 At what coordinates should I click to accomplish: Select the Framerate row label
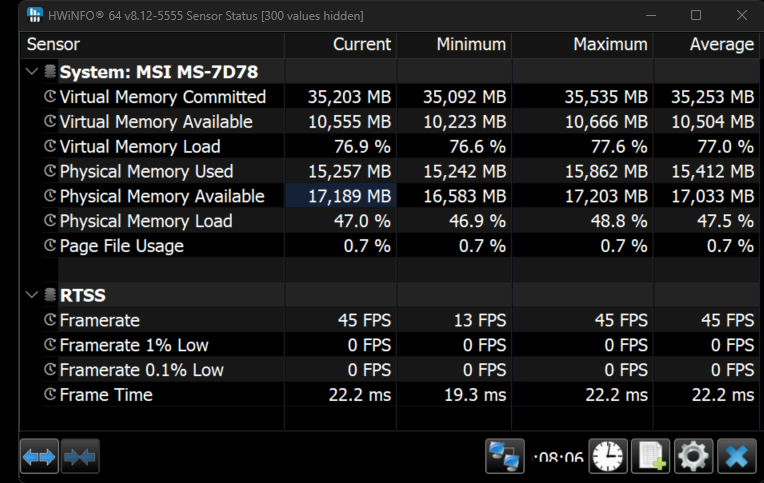click(x=99, y=321)
